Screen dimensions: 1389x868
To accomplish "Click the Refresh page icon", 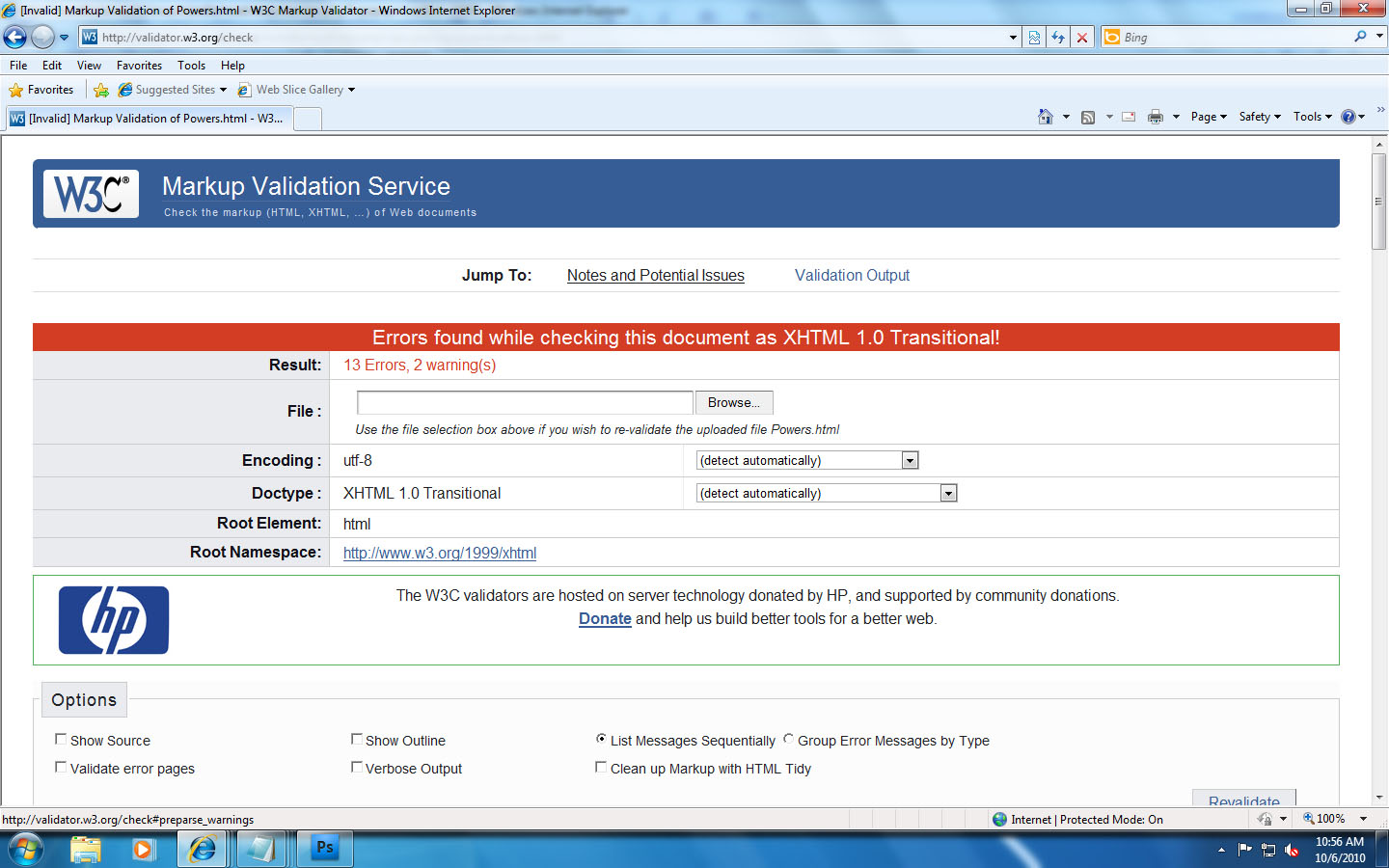I will pos(1058,38).
